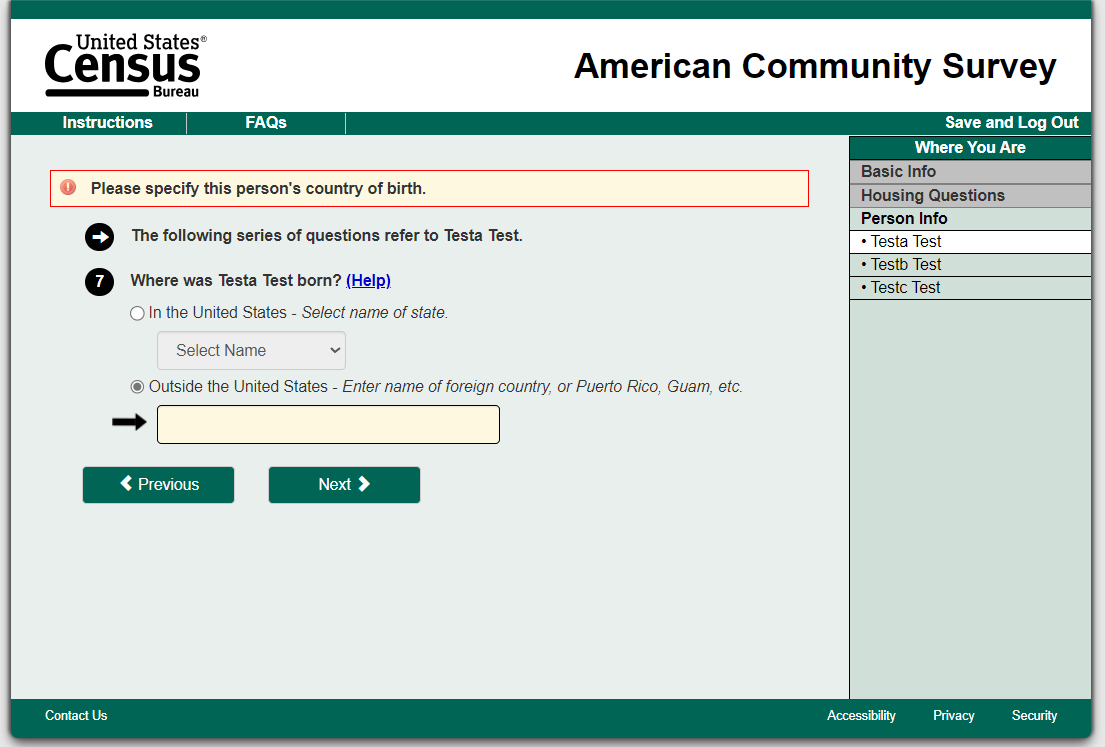Image resolution: width=1105 pixels, height=747 pixels.
Task: Select 'Outside the United States' radio button
Action: [x=138, y=387]
